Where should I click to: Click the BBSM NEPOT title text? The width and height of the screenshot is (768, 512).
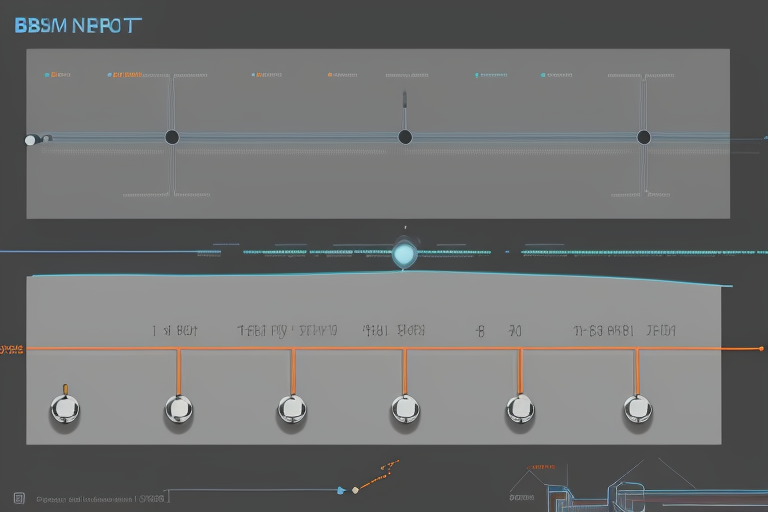pyautogui.click(x=78, y=26)
